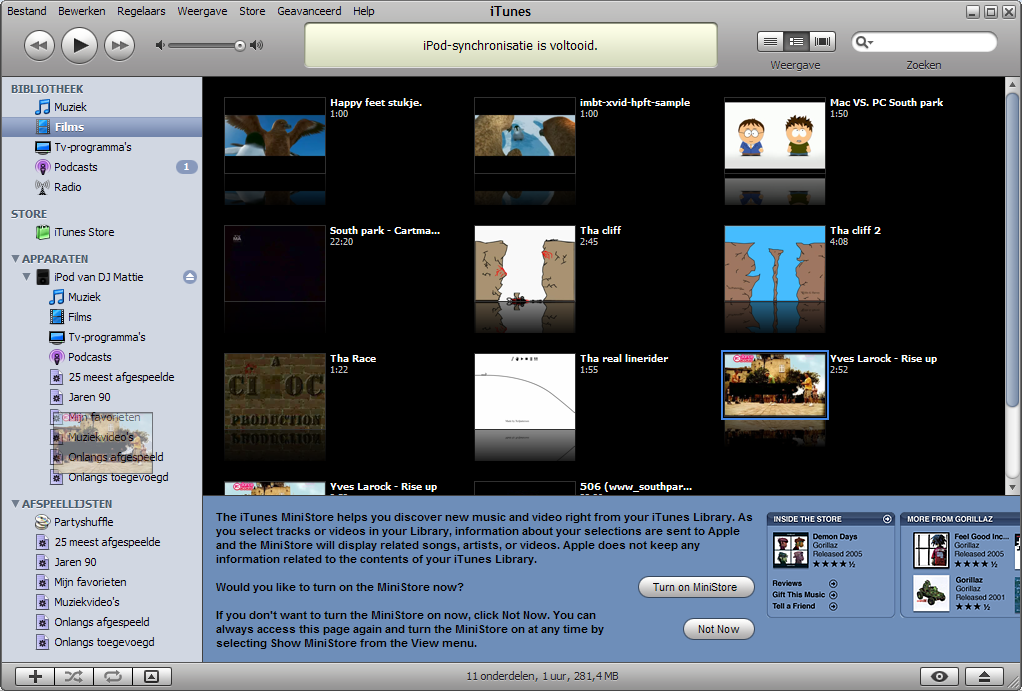Switch to grouped album view mode
This screenshot has width=1022, height=691.
click(x=796, y=42)
